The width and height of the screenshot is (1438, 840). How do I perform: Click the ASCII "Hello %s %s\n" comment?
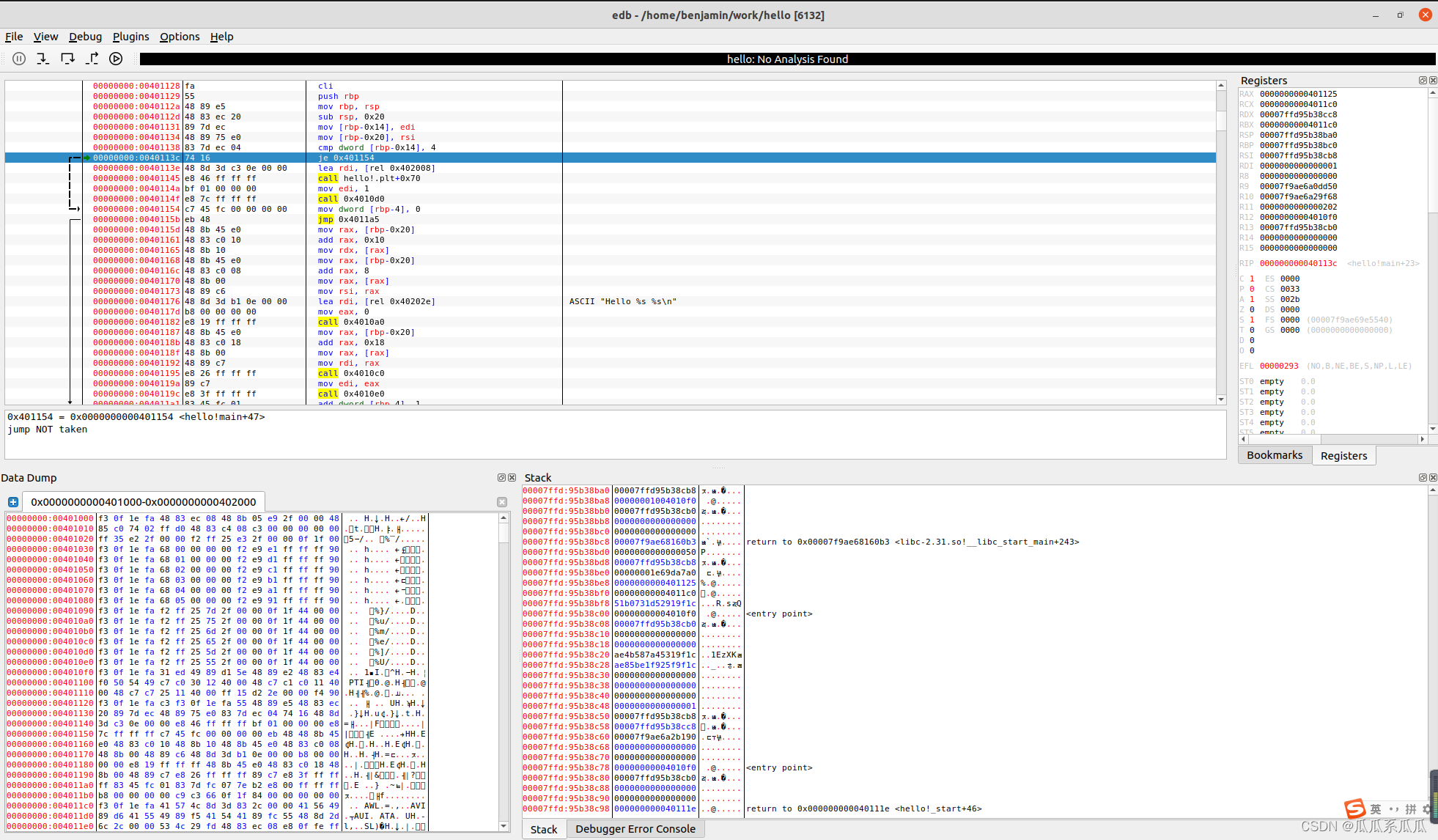point(623,301)
